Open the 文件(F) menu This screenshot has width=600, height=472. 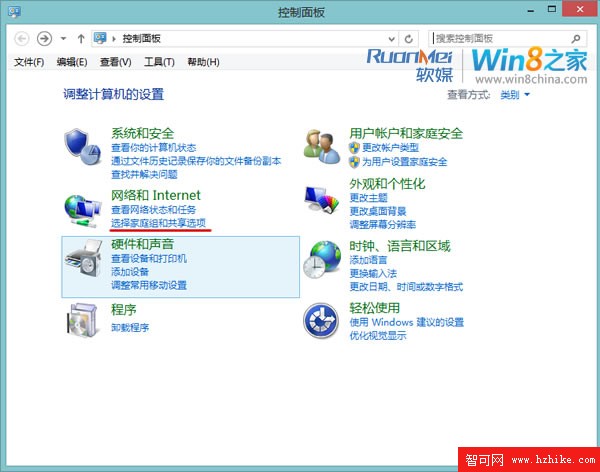tap(29, 62)
